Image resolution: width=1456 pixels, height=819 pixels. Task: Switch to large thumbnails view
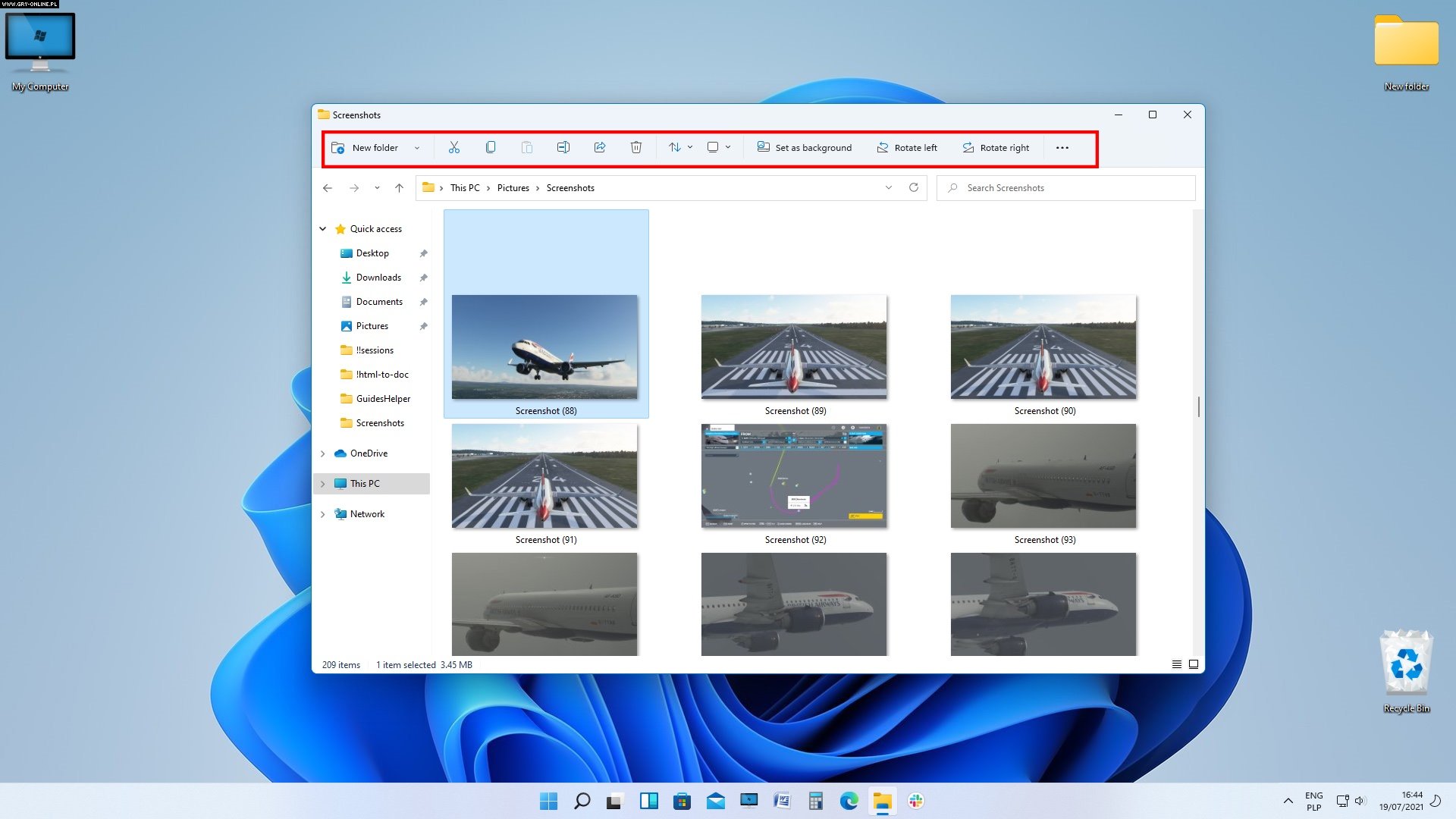(x=1193, y=664)
